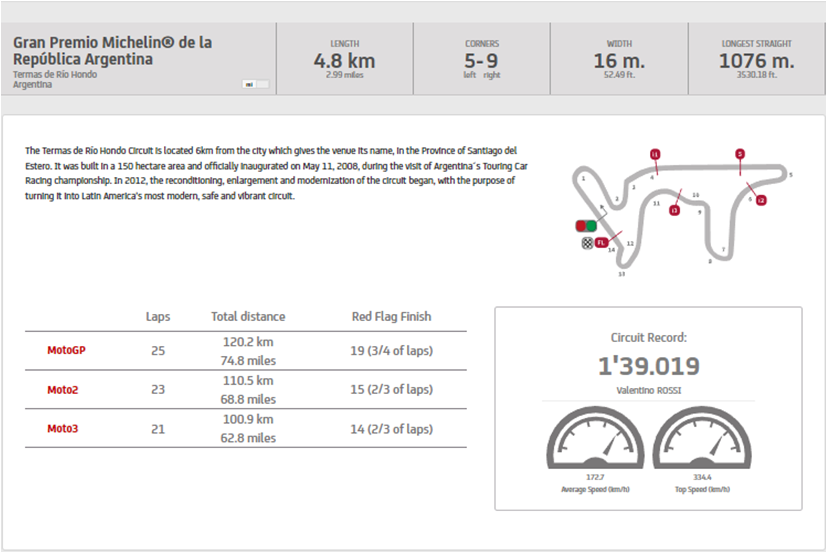Click the 120.2 km distance value
Image resolution: width=827 pixels, height=553 pixels.
[248, 342]
